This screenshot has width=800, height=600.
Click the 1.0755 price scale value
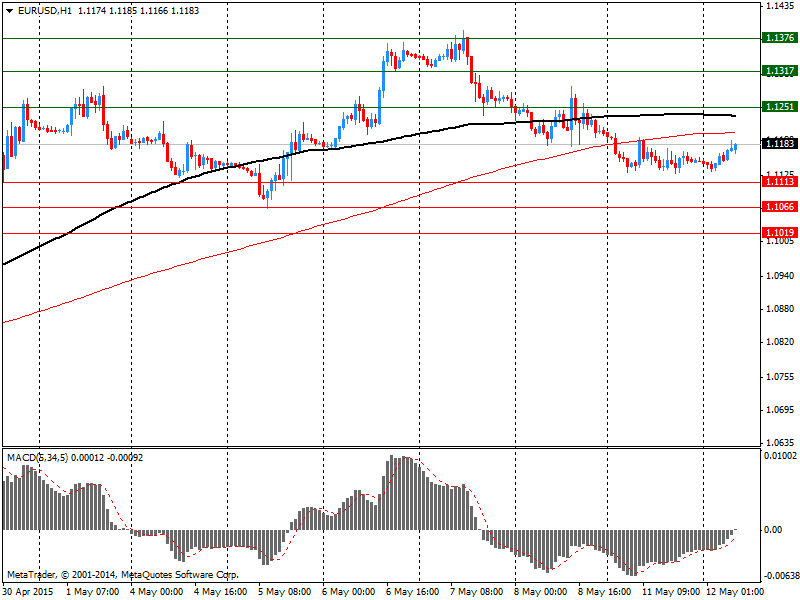pos(781,377)
